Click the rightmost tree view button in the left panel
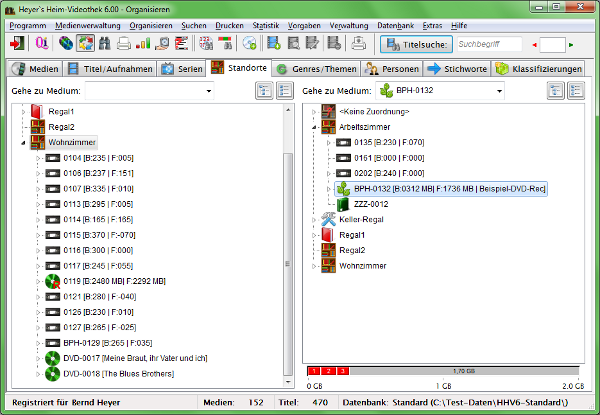The height and width of the screenshot is (415, 600). [x=284, y=91]
